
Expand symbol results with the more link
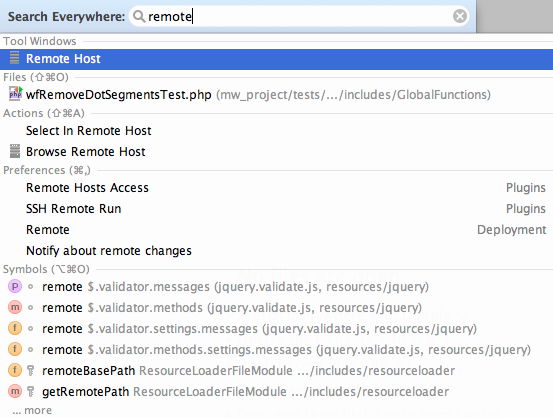(x=32, y=410)
